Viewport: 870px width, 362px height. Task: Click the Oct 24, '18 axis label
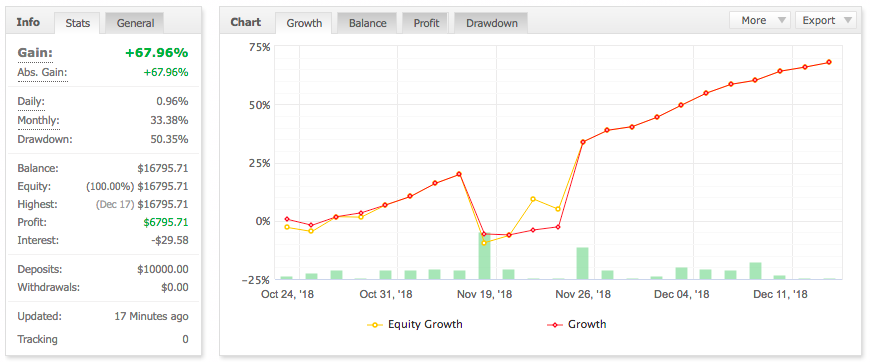pyautogui.click(x=287, y=294)
